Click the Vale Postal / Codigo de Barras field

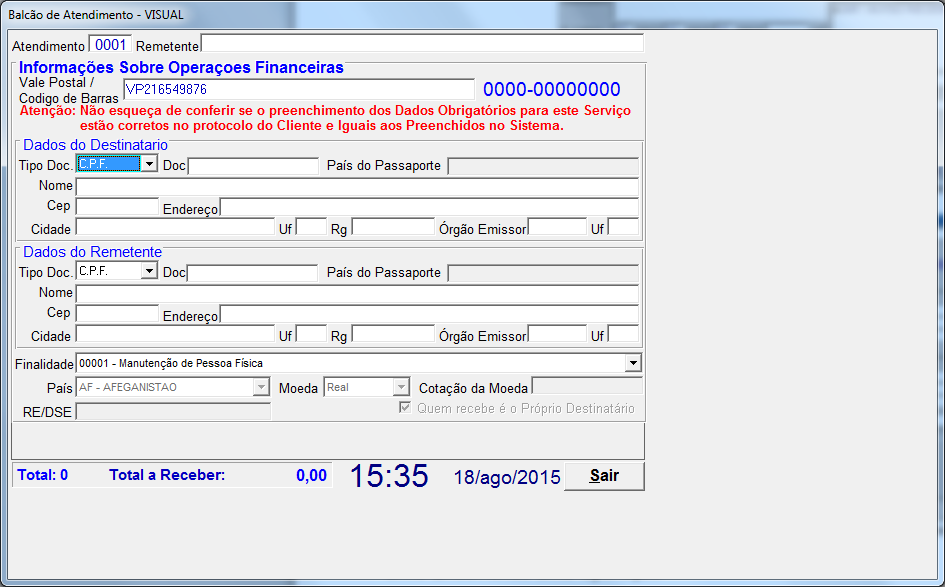(299, 89)
